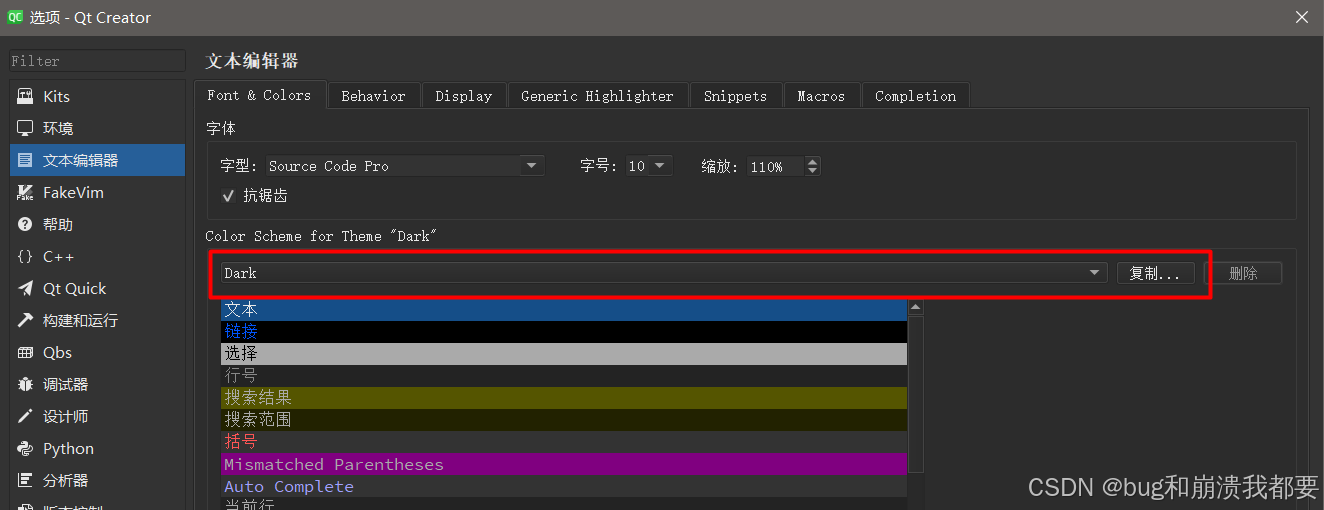Click the Qt Quick paper plane icon
The image size is (1324, 510).
click(25, 288)
